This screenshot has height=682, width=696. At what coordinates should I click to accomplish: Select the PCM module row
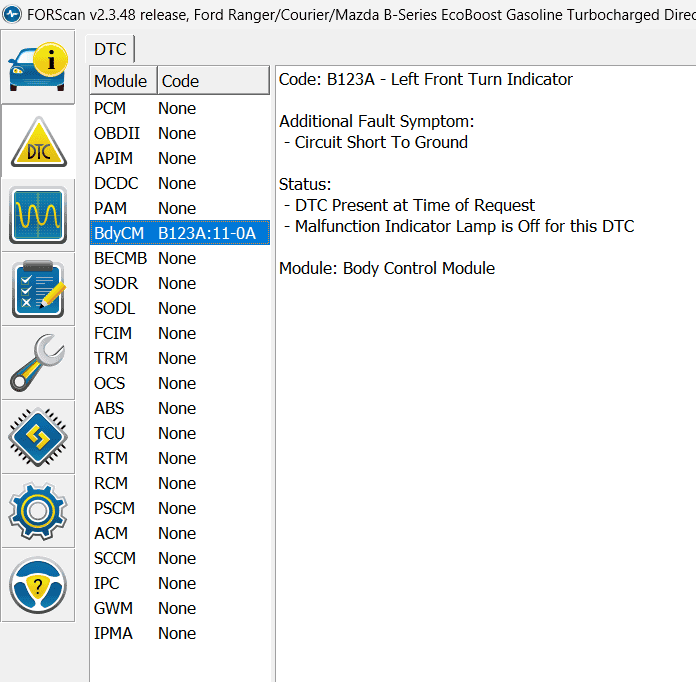pos(180,108)
